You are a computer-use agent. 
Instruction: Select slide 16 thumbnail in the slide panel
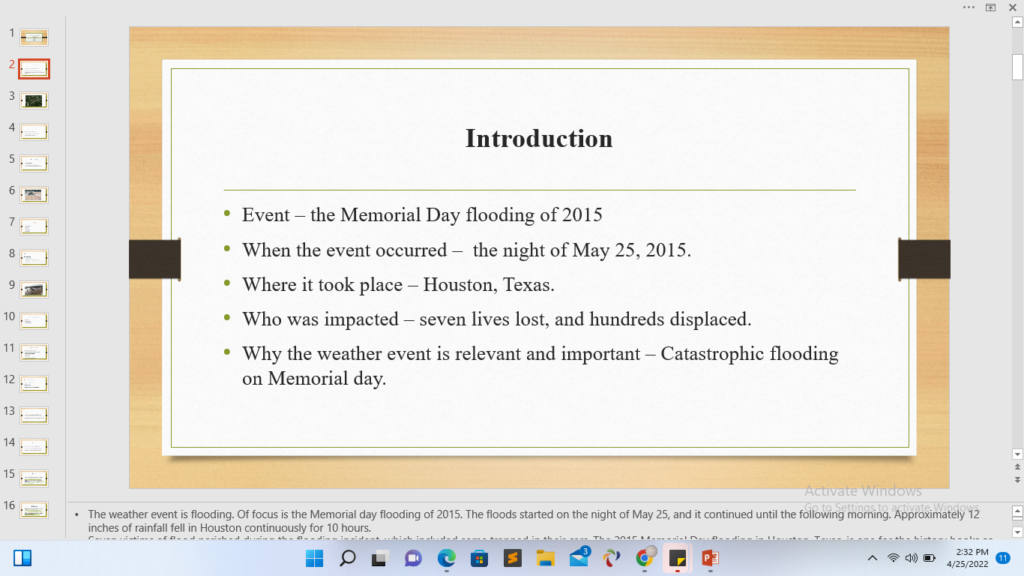(x=34, y=509)
